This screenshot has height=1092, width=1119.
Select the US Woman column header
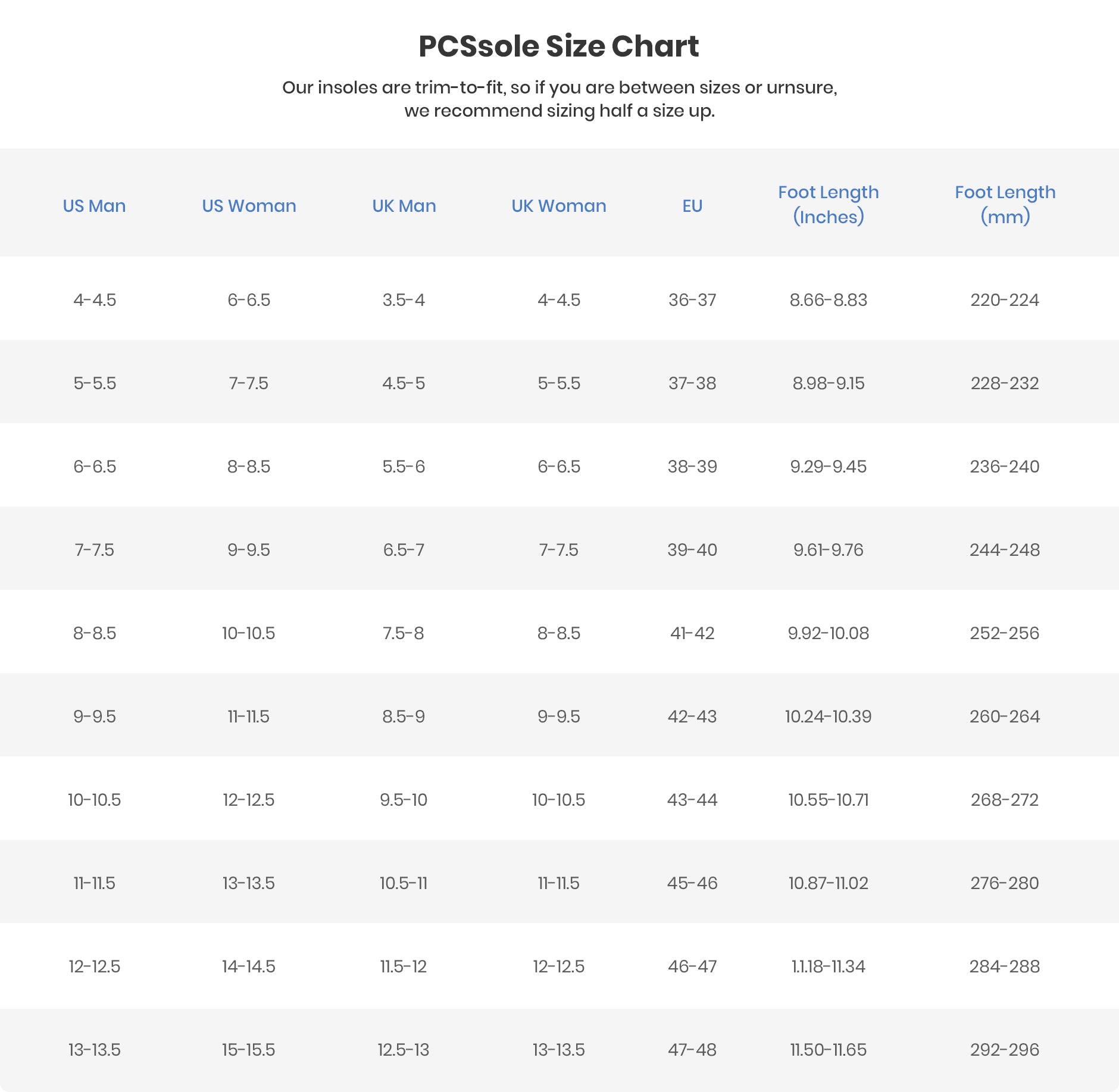(249, 206)
